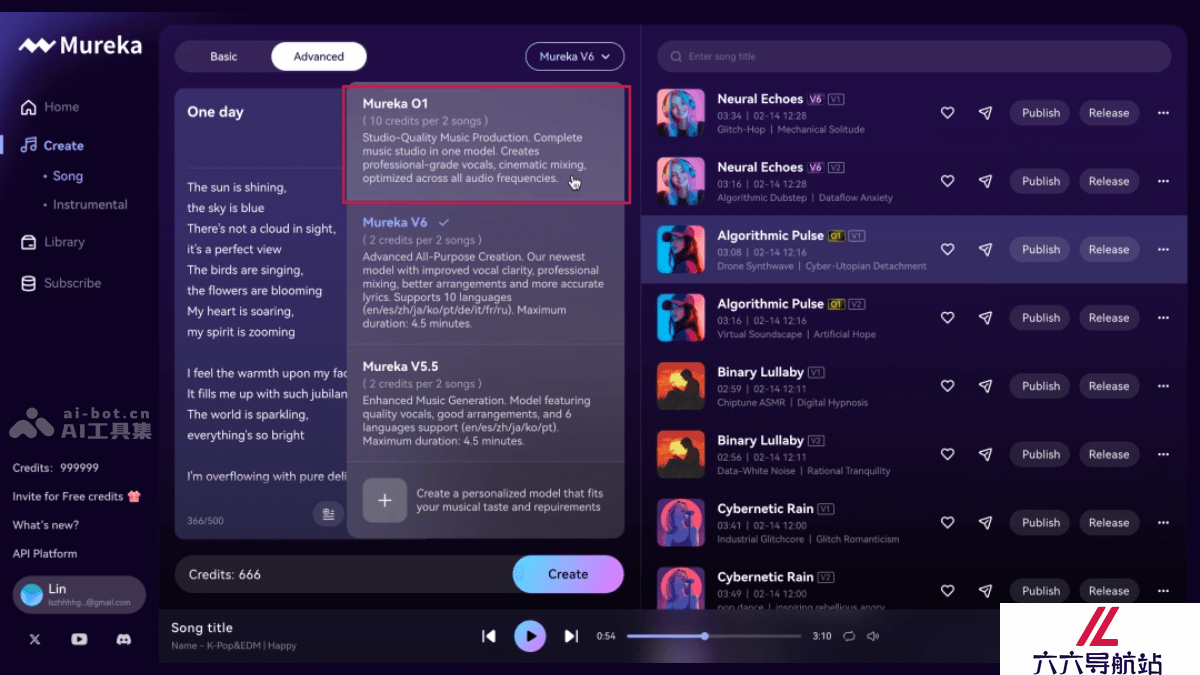Open the YouTube channel icon
Viewport: 1200px width, 675px height.
click(79, 639)
